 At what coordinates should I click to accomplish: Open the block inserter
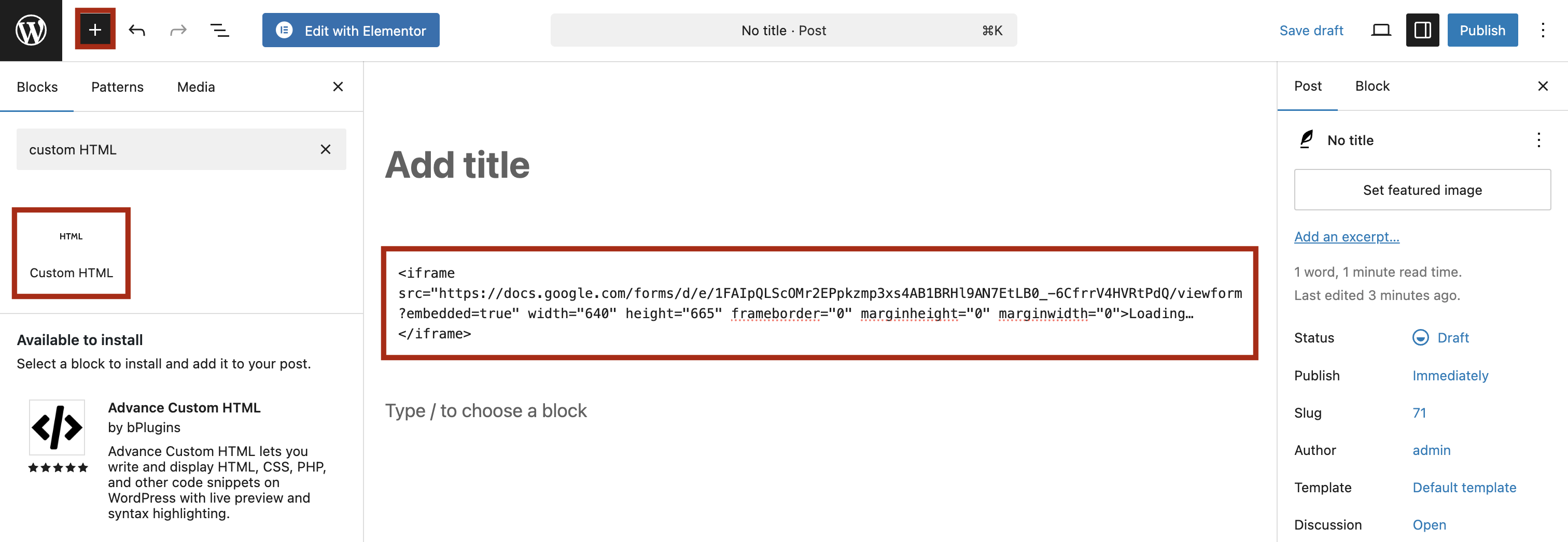pyautogui.click(x=94, y=28)
